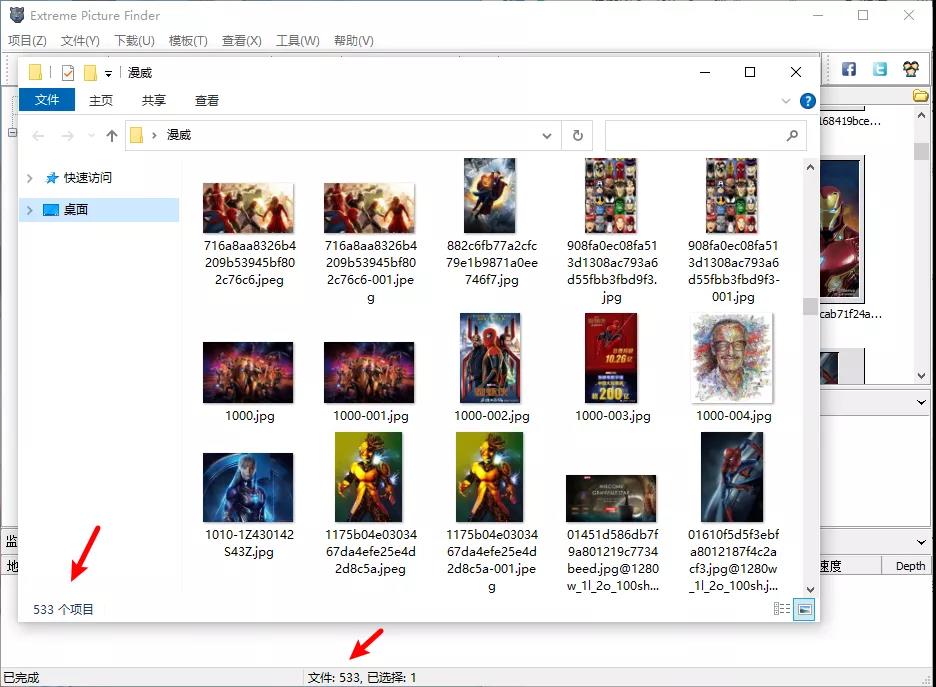Click the Depth column header
The image size is (936, 687).
point(910,566)
